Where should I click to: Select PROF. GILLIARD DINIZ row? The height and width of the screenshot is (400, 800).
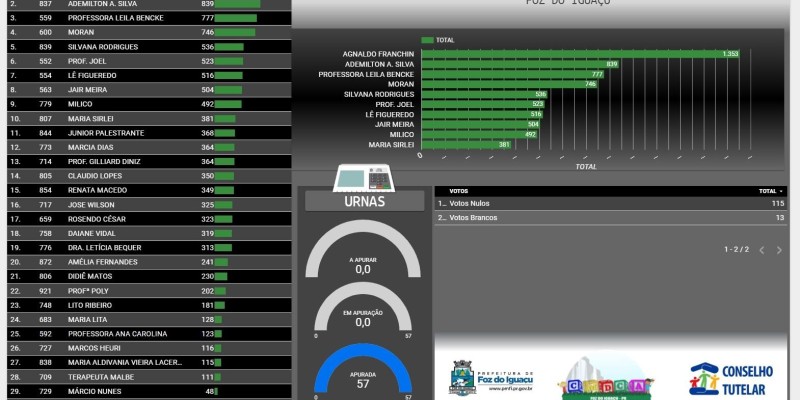[149, 162]
